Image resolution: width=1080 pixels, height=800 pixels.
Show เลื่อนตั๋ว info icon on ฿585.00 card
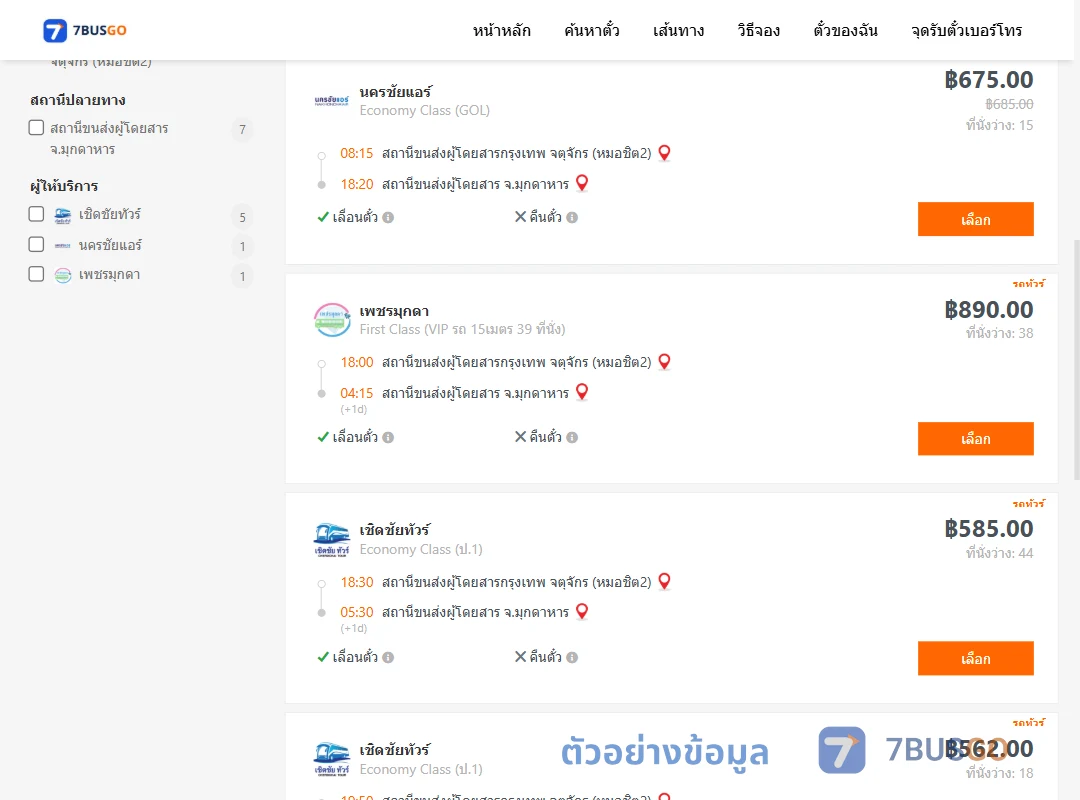[388, 657]
